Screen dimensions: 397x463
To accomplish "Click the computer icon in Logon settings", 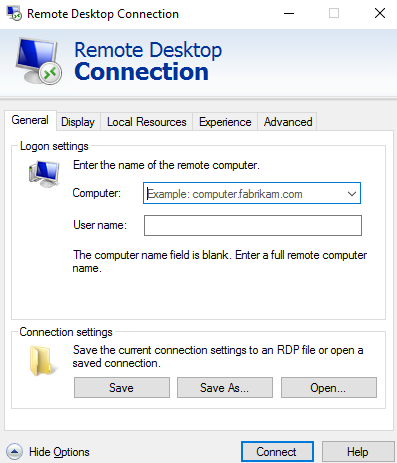I will 44,174.
